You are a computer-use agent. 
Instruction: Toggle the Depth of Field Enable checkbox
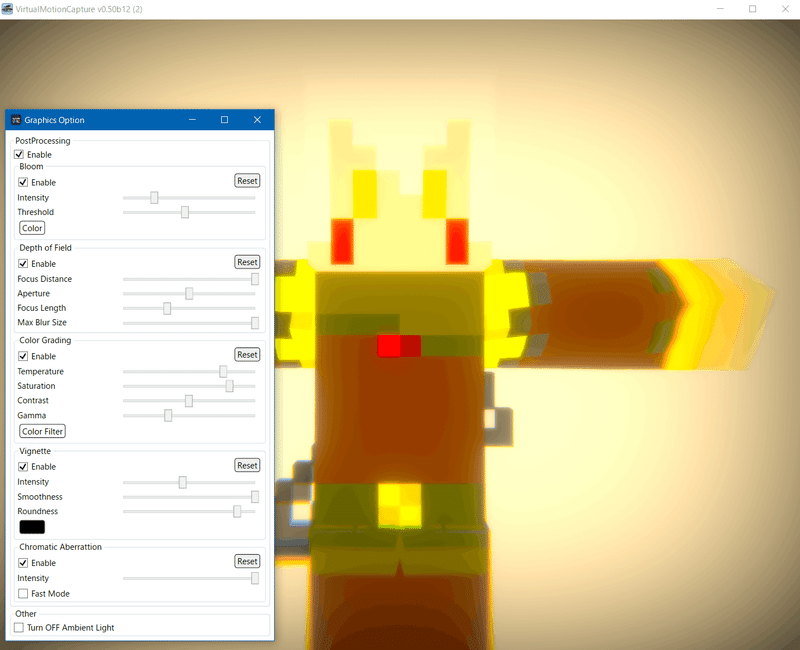click(23, 264)
